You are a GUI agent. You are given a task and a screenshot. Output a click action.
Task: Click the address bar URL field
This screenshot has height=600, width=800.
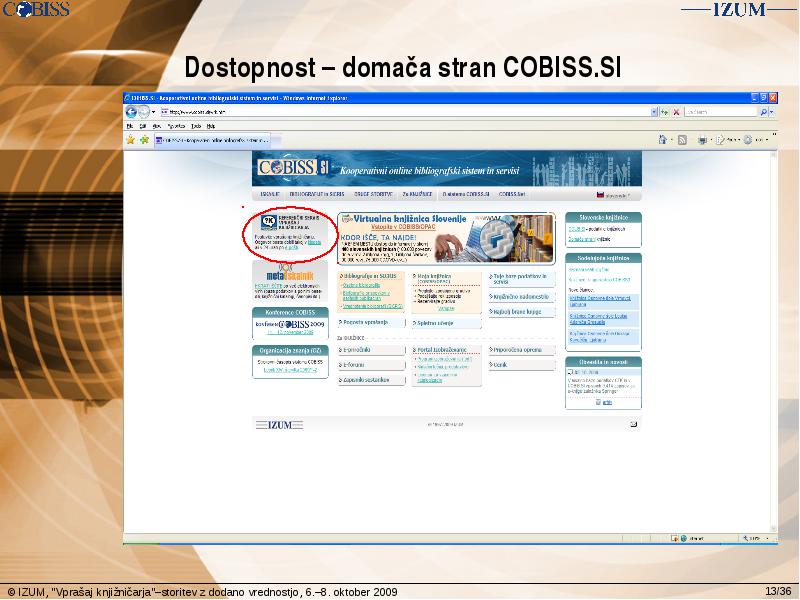[x=405, y=112]
